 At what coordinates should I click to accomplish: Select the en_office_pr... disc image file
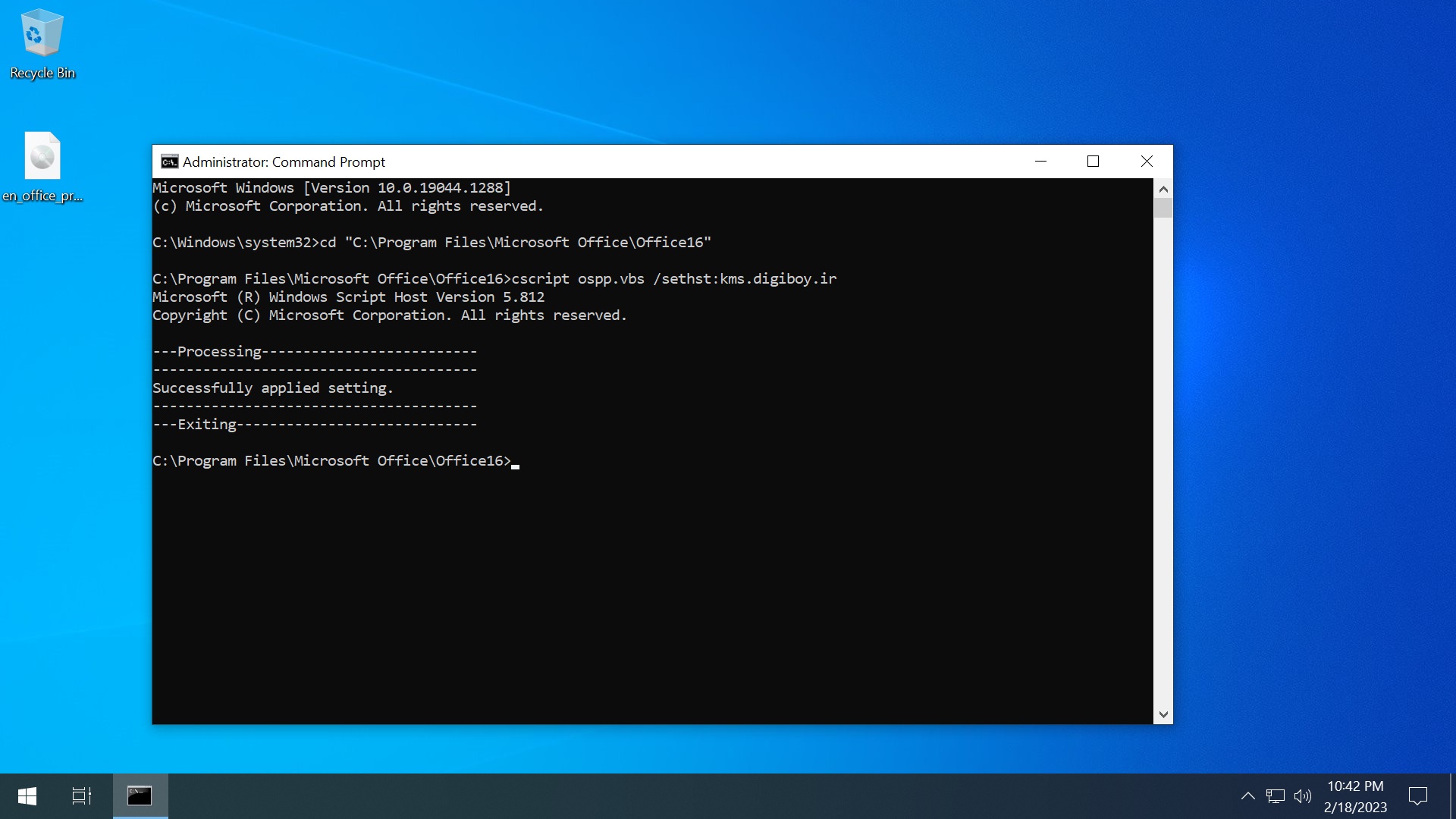pos(42,167)
